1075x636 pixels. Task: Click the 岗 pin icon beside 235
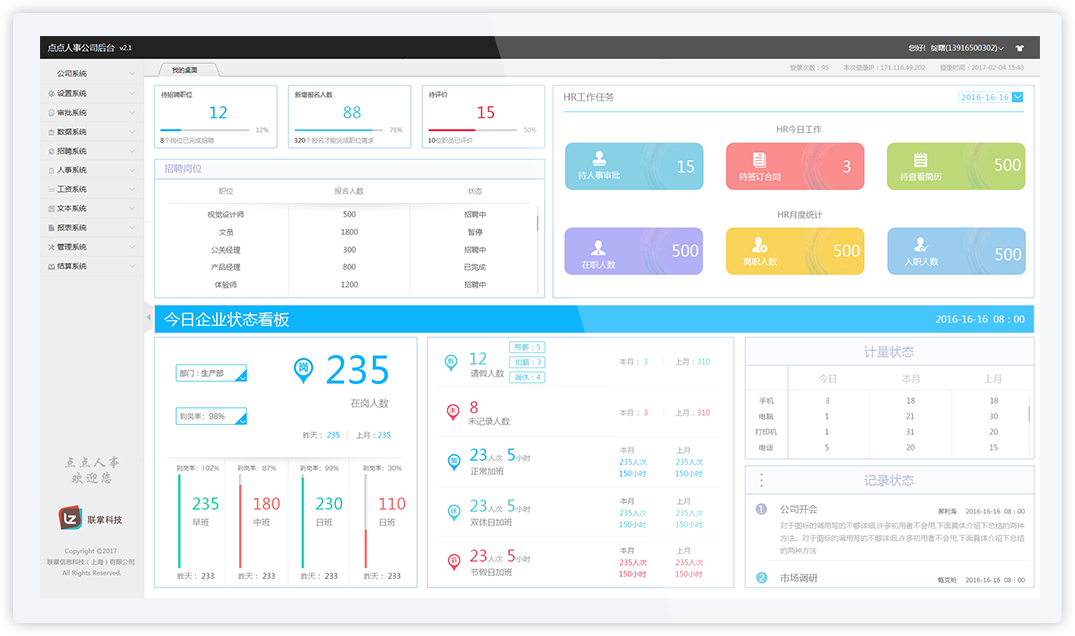point(303,370)
